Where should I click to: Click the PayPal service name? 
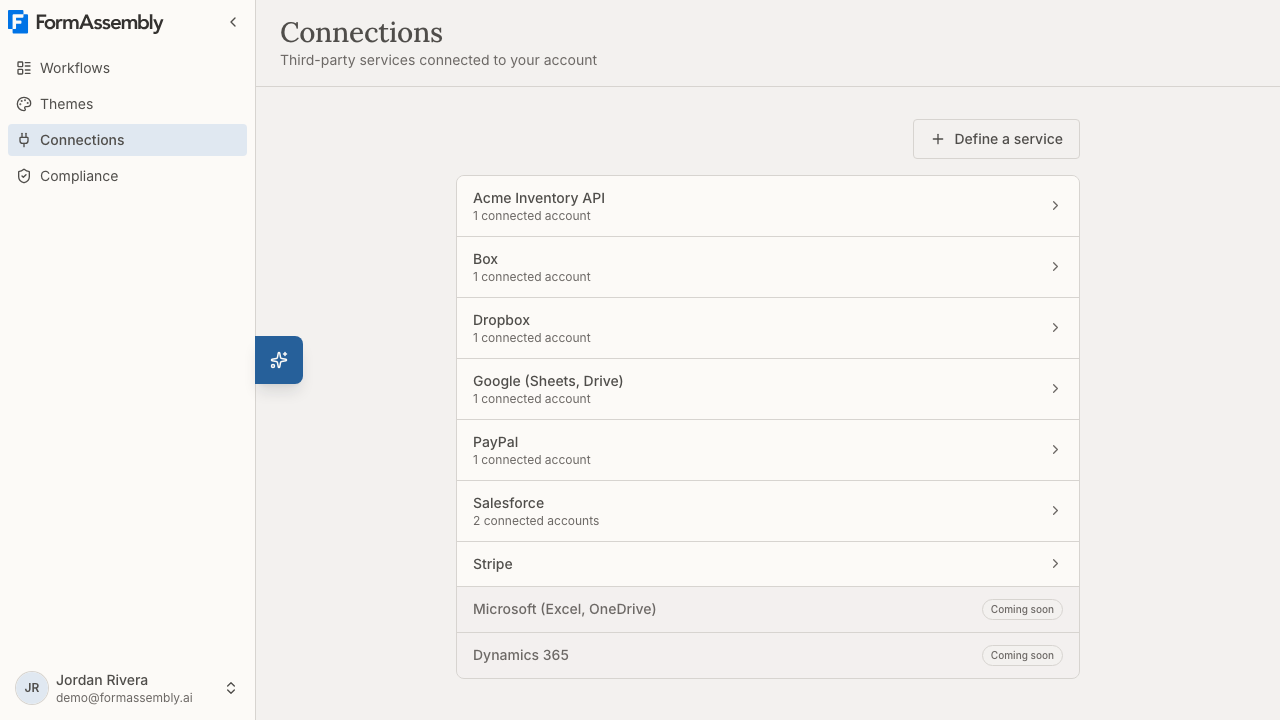495,442
